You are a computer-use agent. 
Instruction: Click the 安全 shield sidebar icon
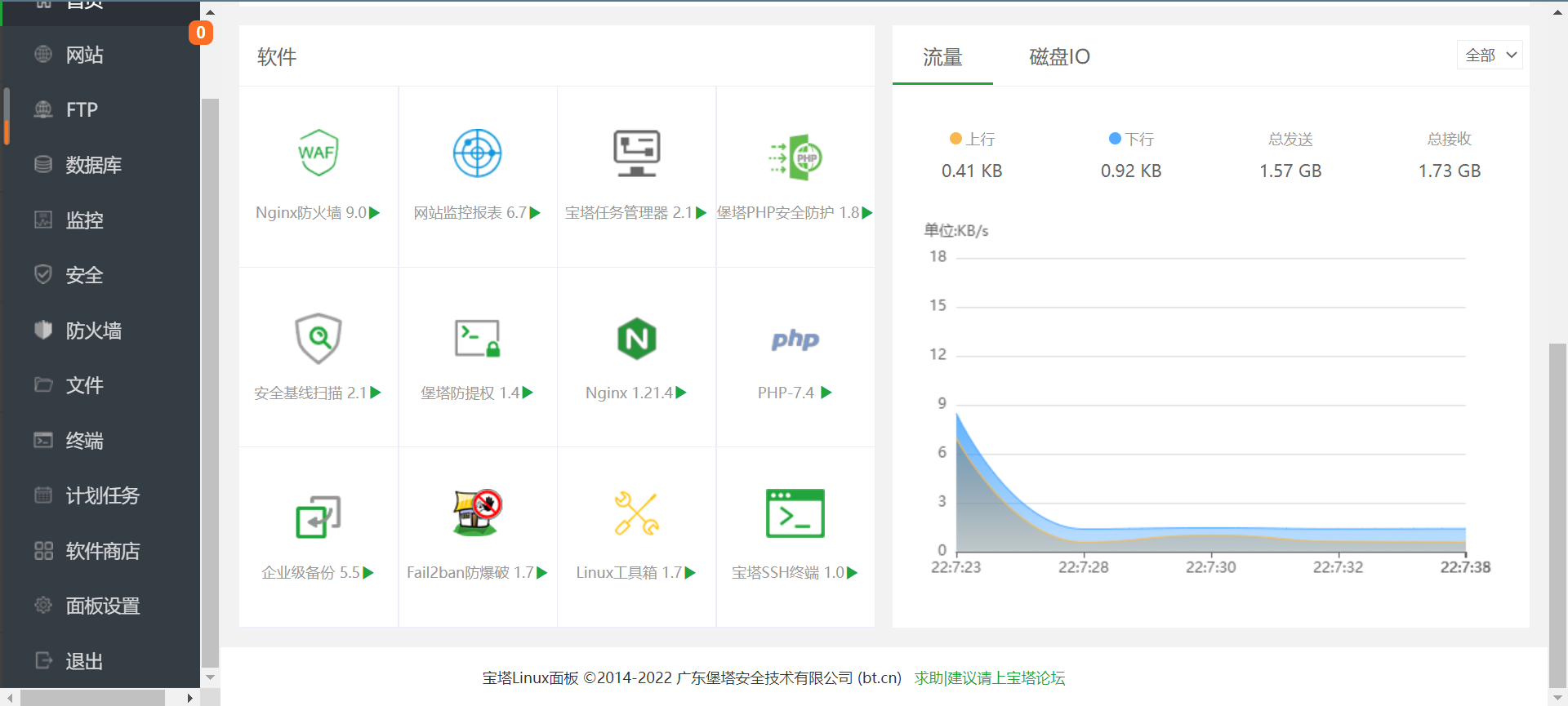coord(43,274)
